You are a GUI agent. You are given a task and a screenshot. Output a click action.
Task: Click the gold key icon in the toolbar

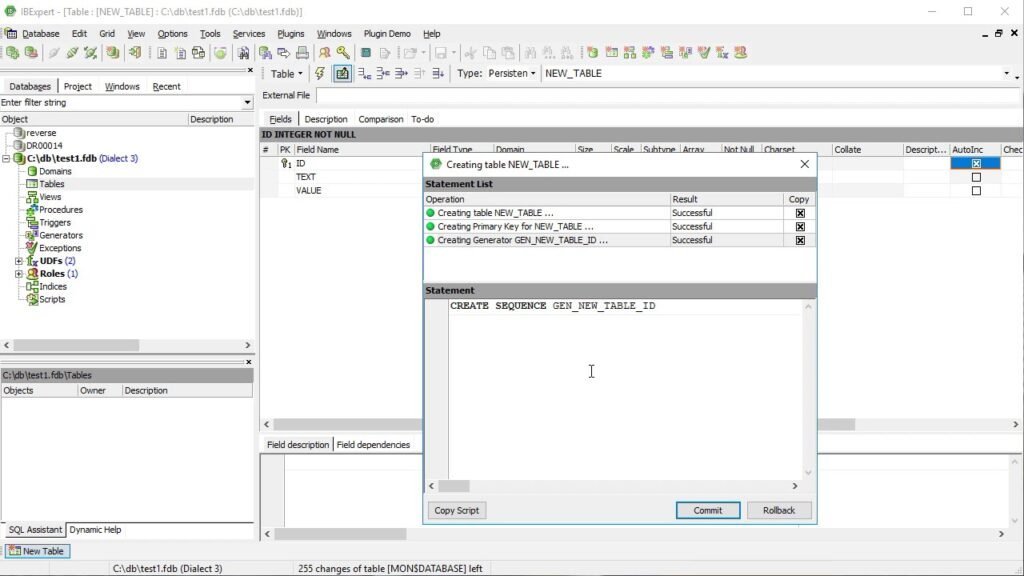[x=343, y=53]
